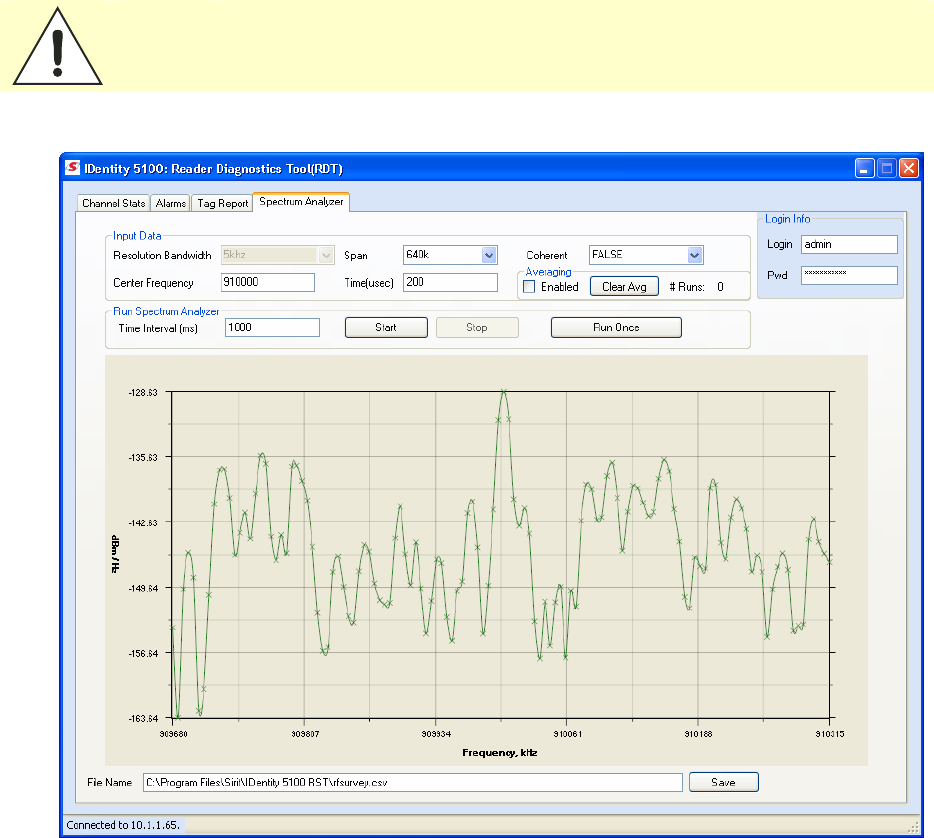Click the Time(usec) input field
This screenshot has height=838, width=934.
pyautogui.click(x=450, y=282)
